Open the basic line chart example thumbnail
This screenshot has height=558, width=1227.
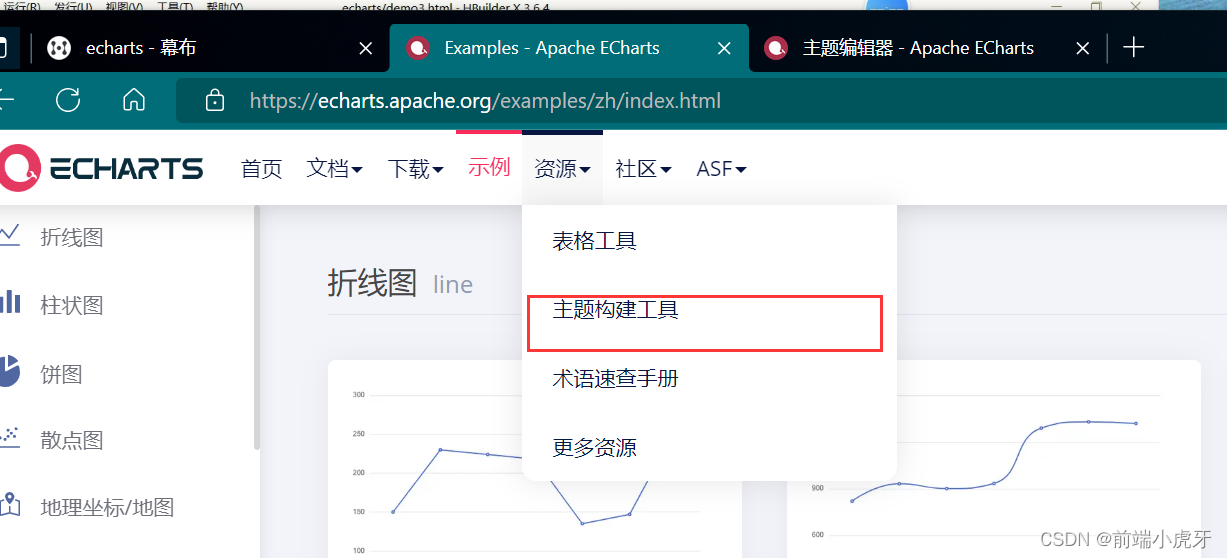535,459
